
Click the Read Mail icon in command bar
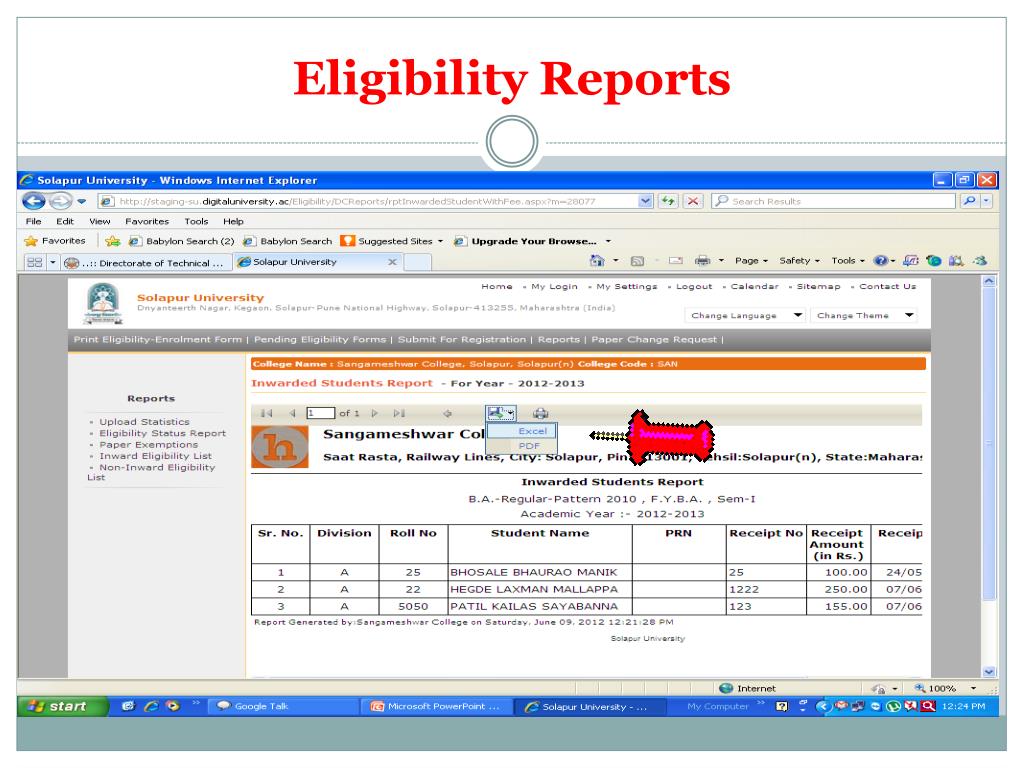[x=676, y=261]
